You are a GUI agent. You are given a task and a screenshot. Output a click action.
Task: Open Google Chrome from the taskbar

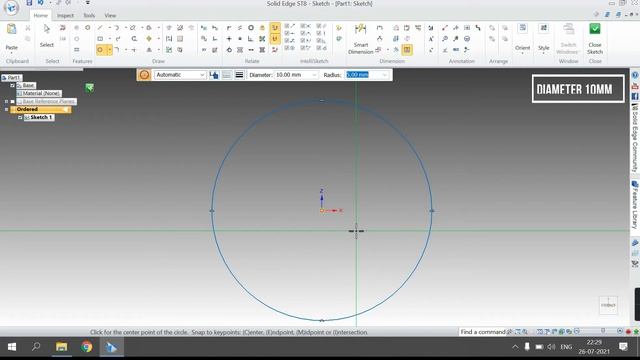click(x=87, y=347)
